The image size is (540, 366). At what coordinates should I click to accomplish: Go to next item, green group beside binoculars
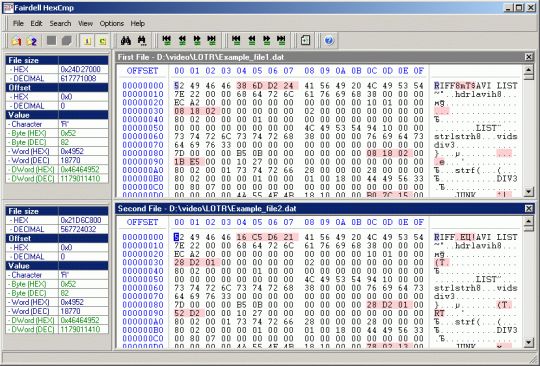[197, 41]
